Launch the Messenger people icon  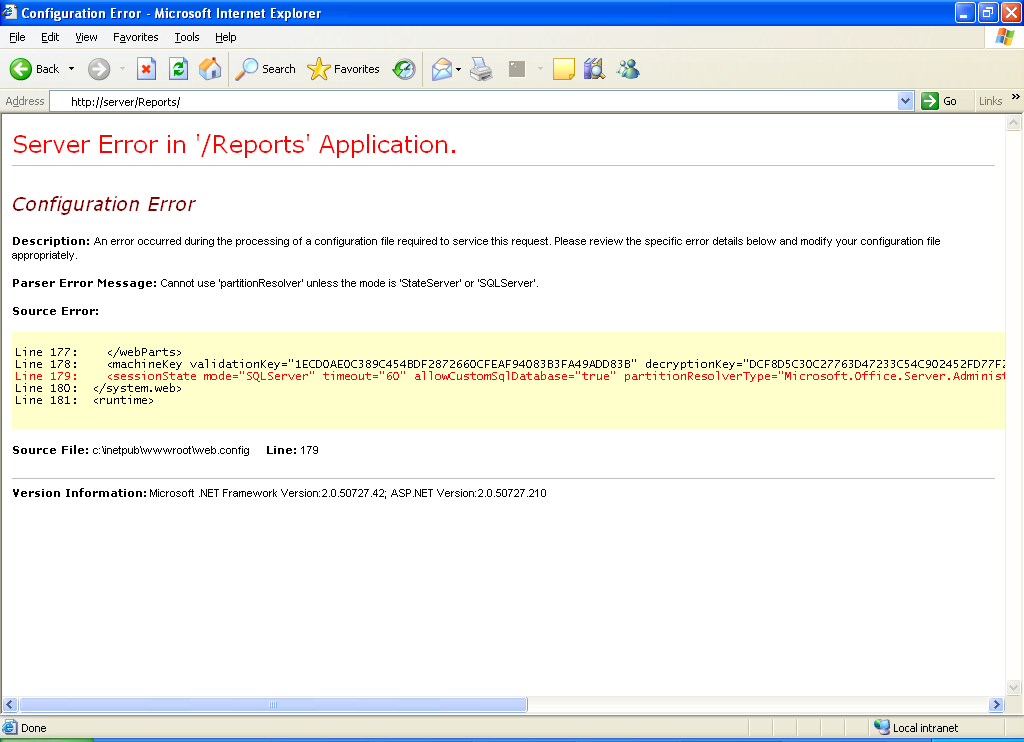(628, 69)
